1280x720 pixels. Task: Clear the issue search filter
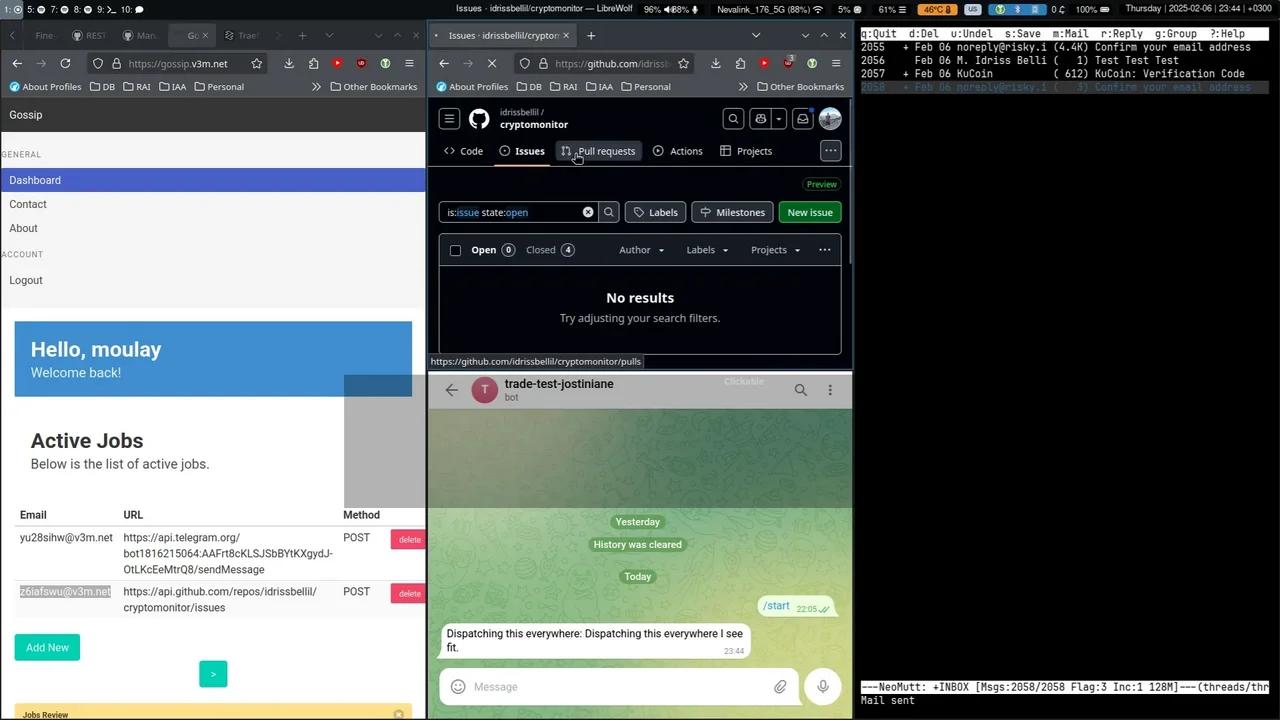[588, 212]
